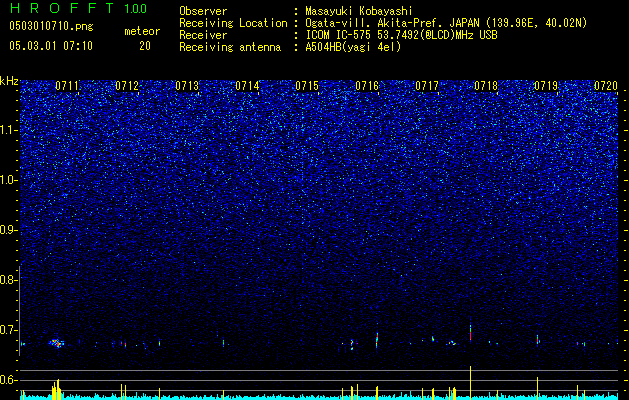Viewport: 629px width, 400px height.
Task: Click the 0.9 frequency axis label
Action: coord(8,230)
